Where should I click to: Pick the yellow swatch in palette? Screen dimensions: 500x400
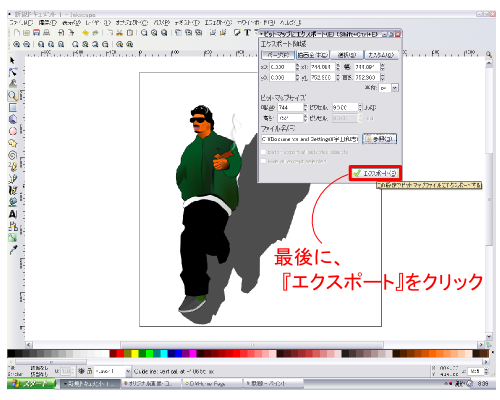coord(135,353)
